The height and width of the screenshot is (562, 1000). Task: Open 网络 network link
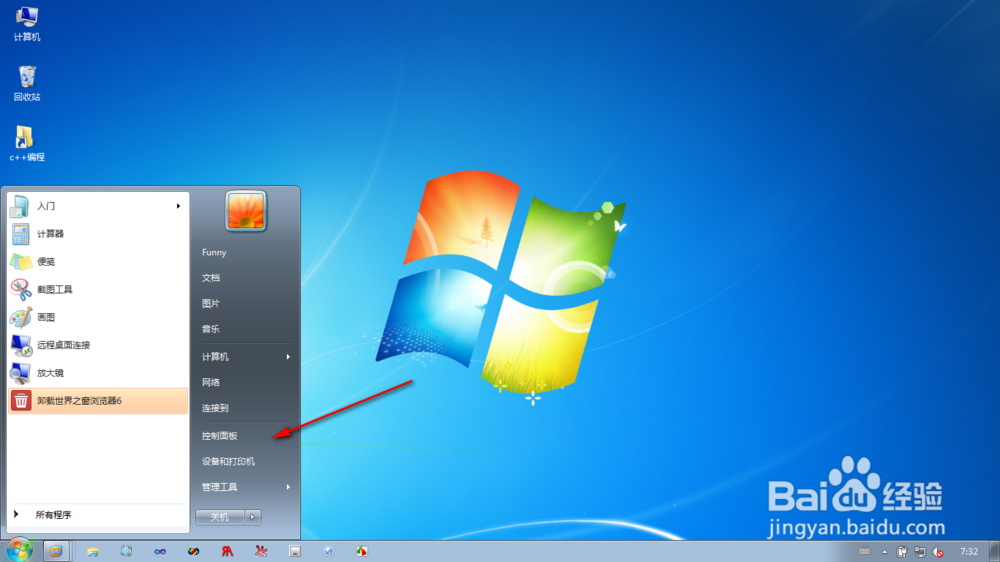[246, 382]
